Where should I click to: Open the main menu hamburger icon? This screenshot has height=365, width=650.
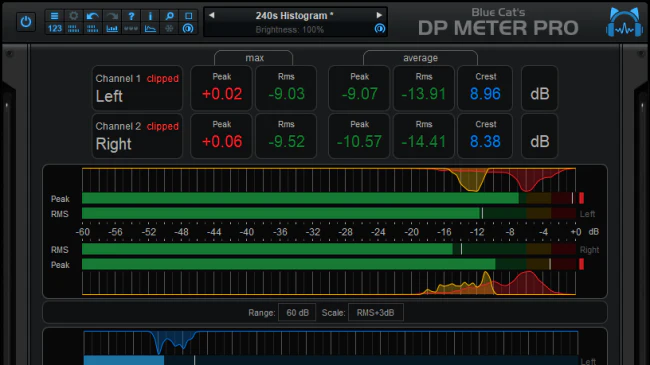click(54, 16)
